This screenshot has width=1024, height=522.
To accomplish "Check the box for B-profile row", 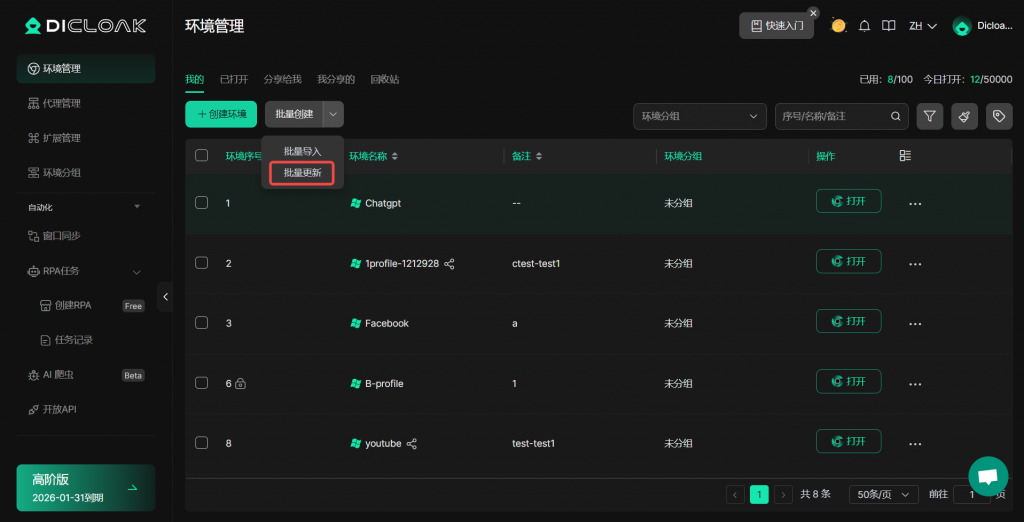I will pyautogui.click(x=201, y=383).
